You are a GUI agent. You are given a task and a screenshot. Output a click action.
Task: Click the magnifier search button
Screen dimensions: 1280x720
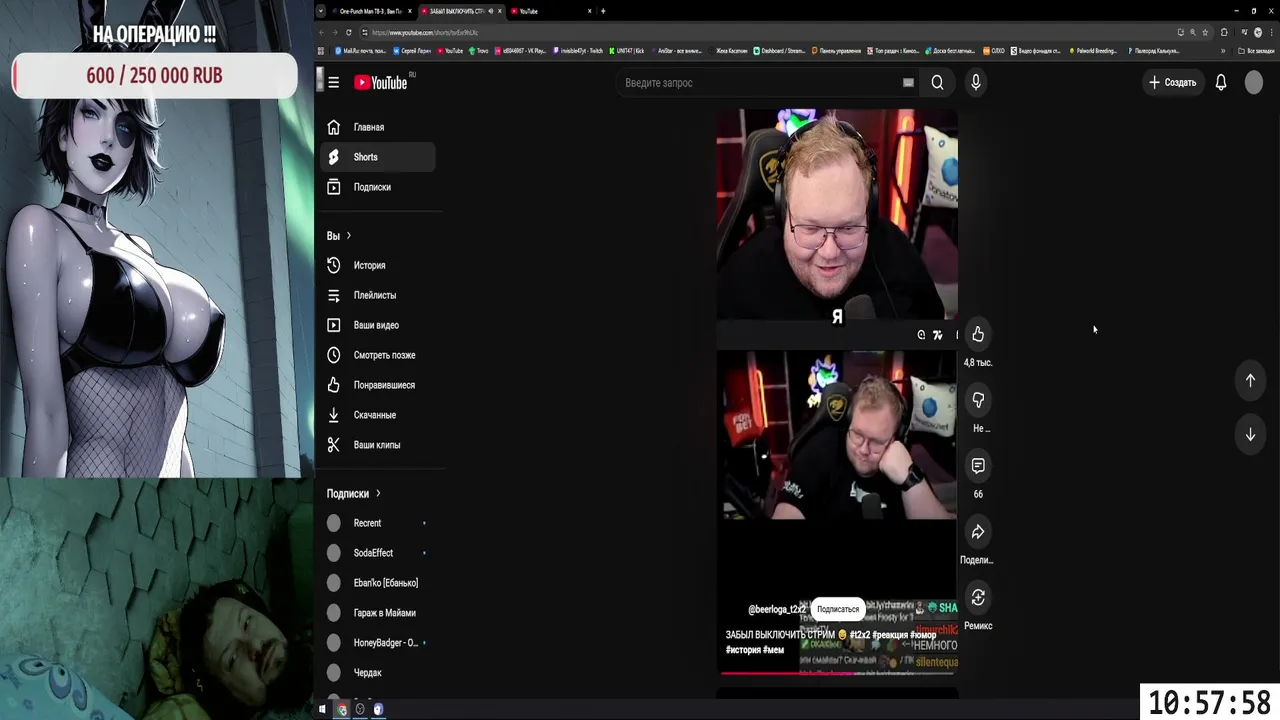937,83
